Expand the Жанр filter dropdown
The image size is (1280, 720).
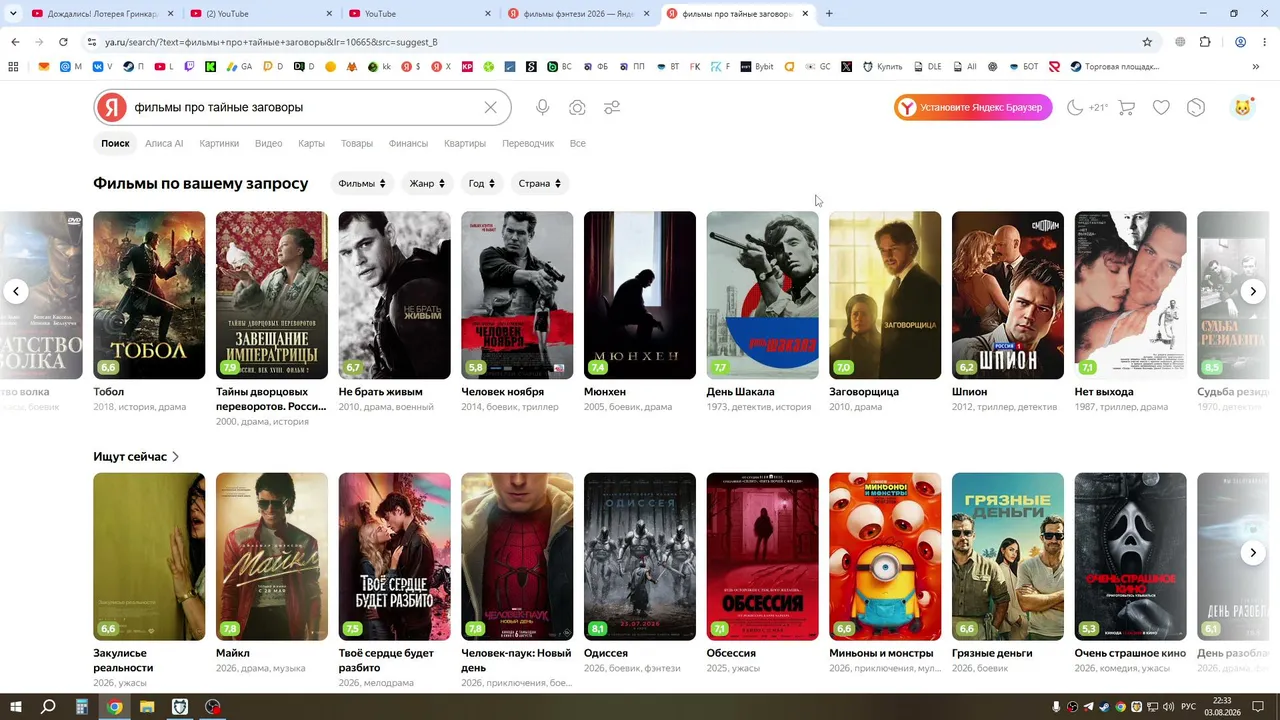point(427,184)
